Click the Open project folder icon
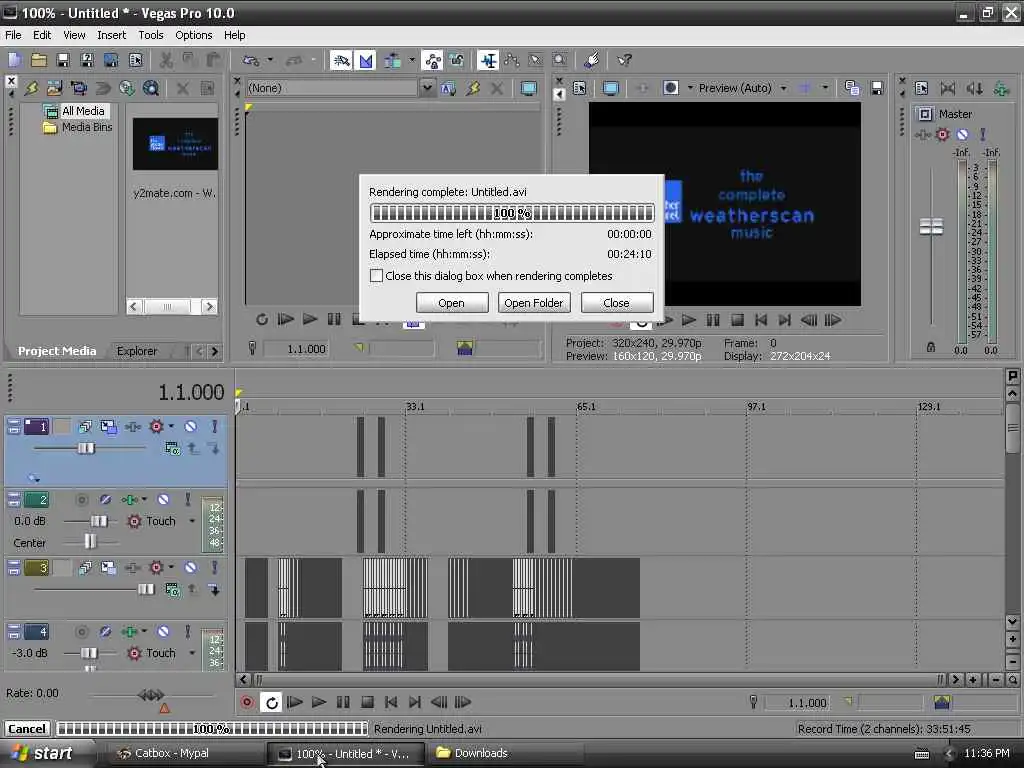Screen dimensions: 1024x768 click(x=39, y=61)
